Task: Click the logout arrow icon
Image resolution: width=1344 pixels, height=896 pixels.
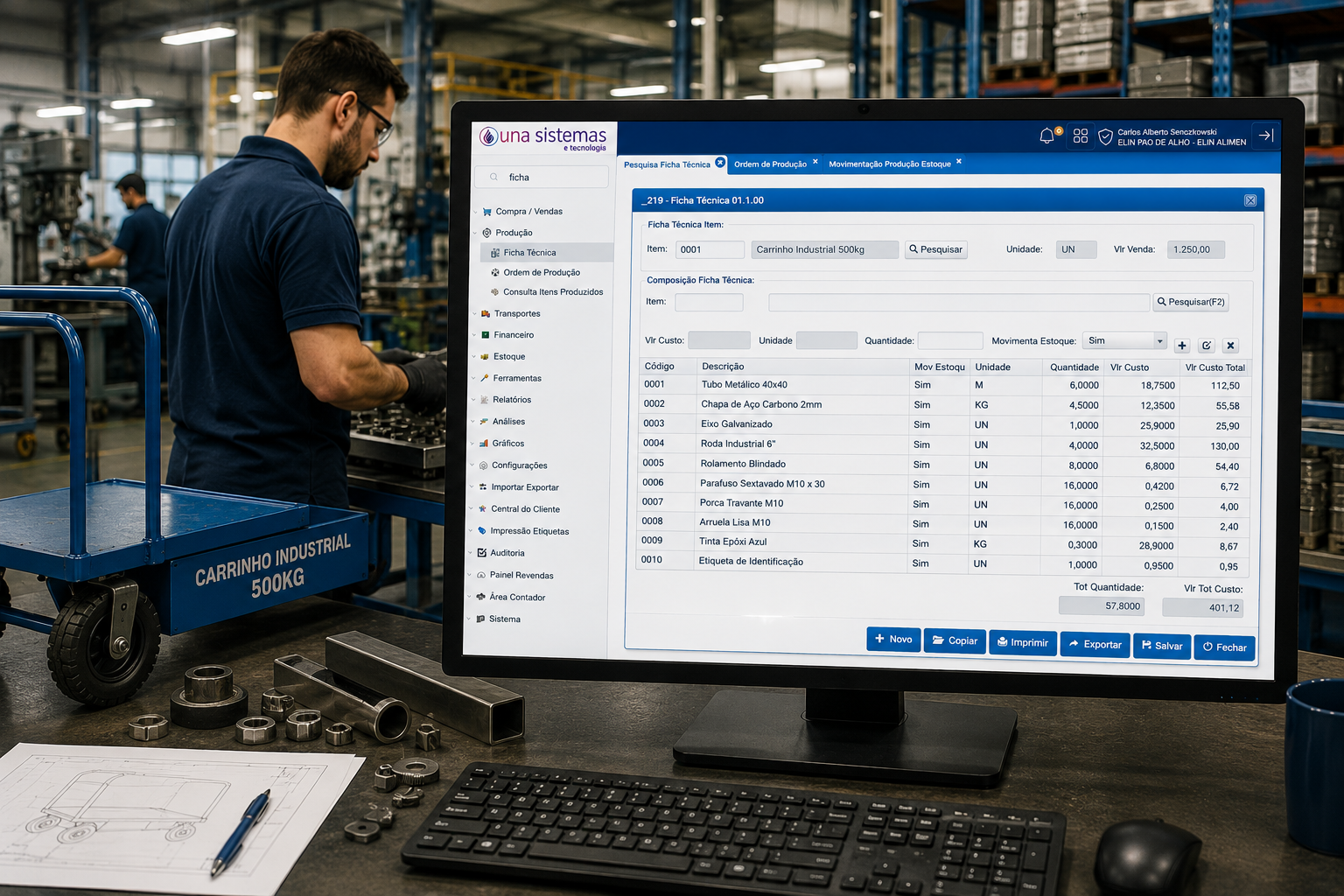Action: (1265, 135)
